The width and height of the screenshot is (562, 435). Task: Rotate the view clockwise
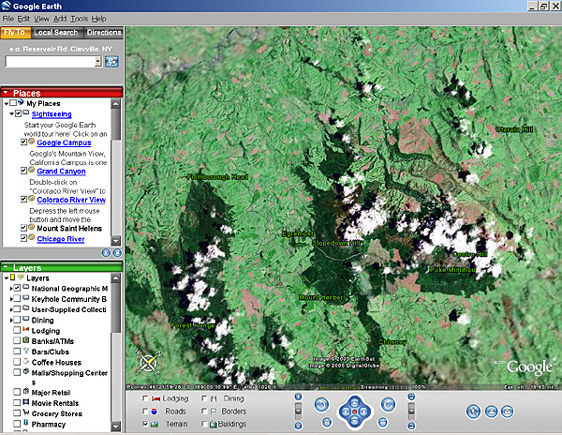[x=388, y=405]
